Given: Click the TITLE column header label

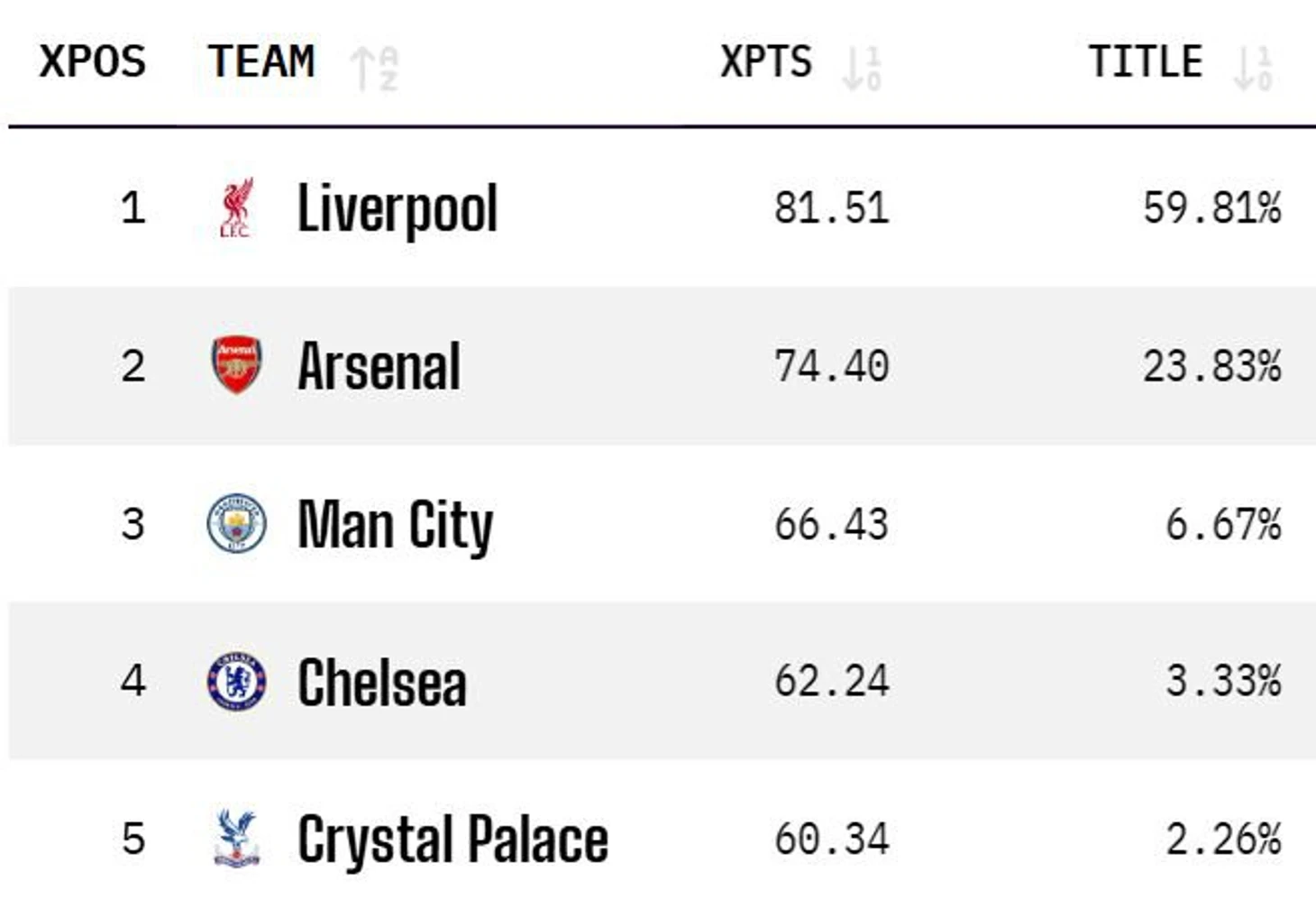Looking at the screenshot, I should coord(1145,62).
